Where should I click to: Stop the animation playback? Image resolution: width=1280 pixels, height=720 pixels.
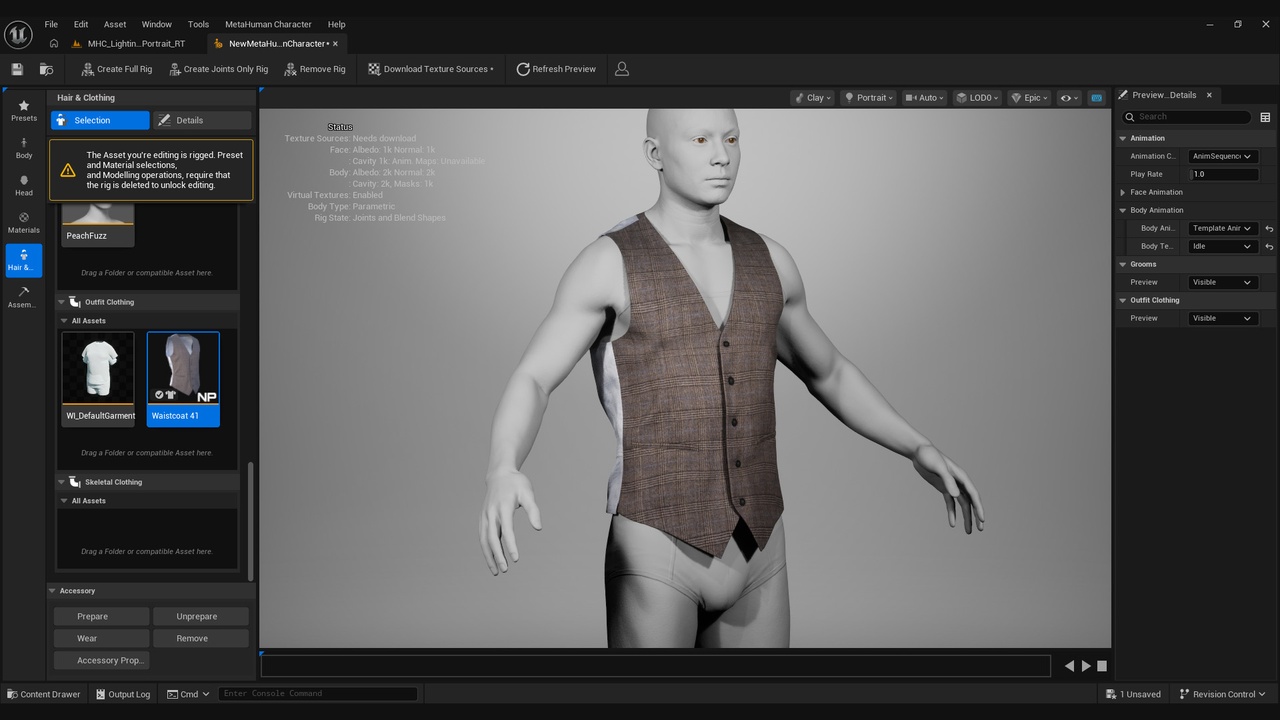pos(1102,666)
